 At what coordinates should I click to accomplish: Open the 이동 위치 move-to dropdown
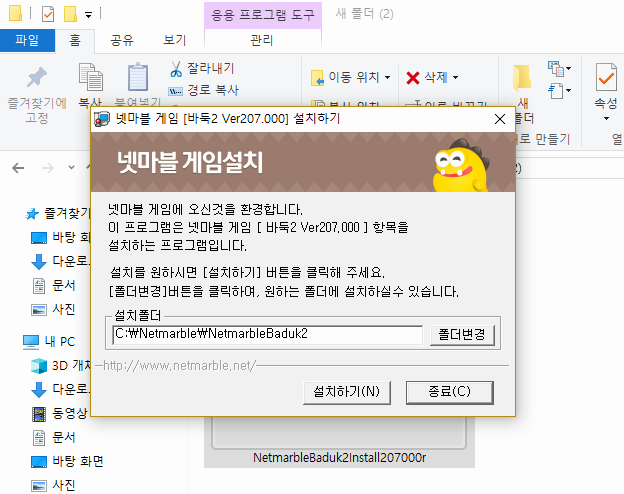click(350, 77)
